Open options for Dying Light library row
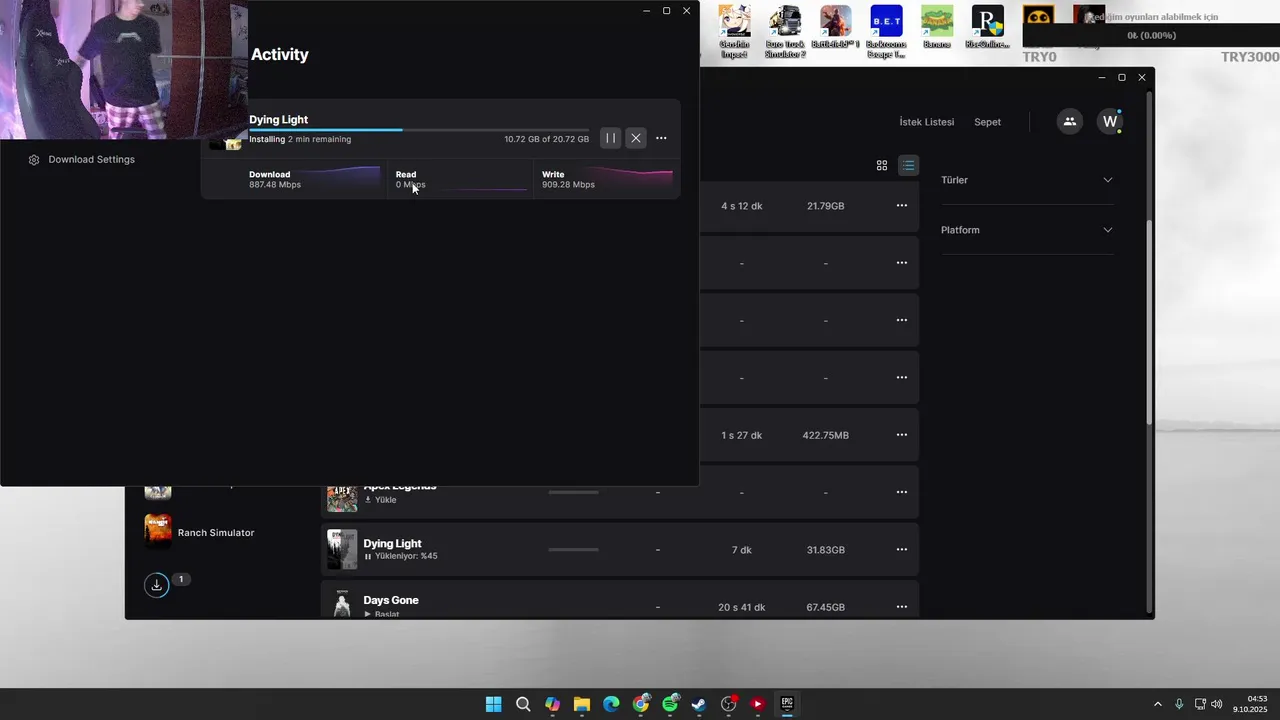The width and height of the screenshot is (1280, 720). [x=902, y=549]
